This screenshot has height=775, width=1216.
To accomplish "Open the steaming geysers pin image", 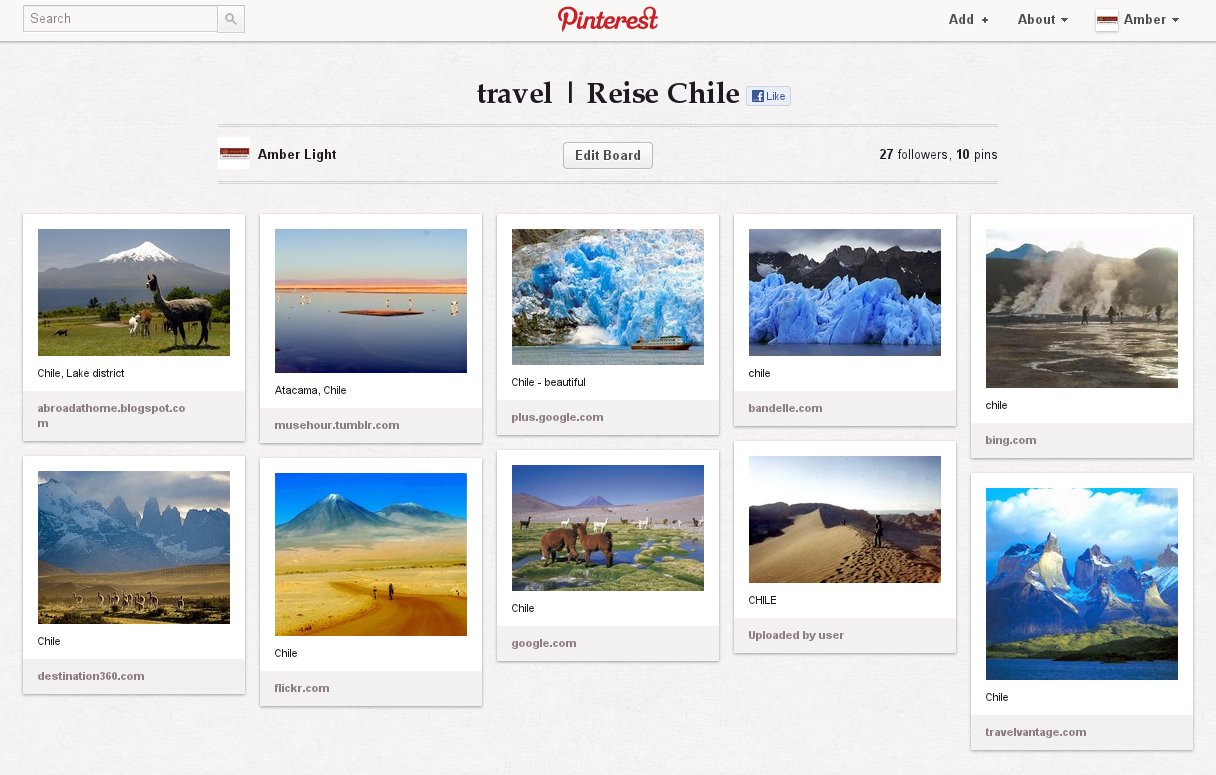I will coord(1082,308).
